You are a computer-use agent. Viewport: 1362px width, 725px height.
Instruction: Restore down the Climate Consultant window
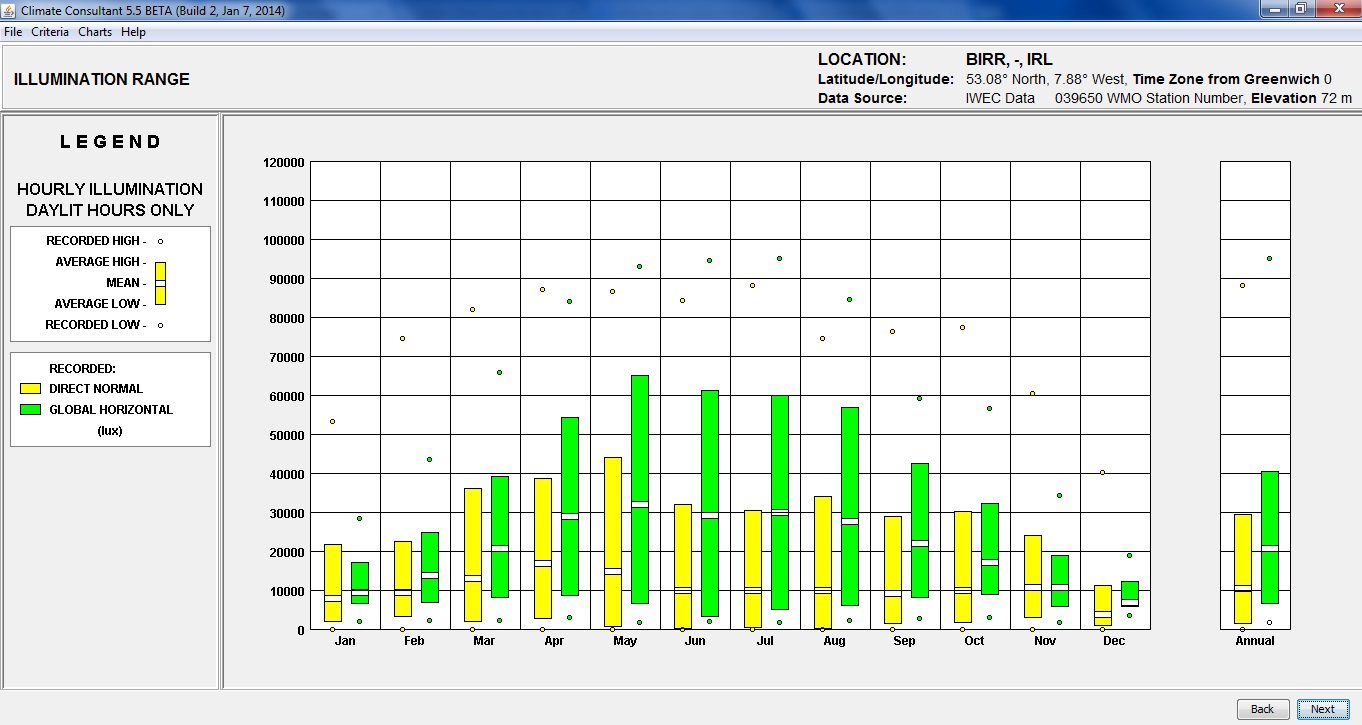[x=1300, y=9]
